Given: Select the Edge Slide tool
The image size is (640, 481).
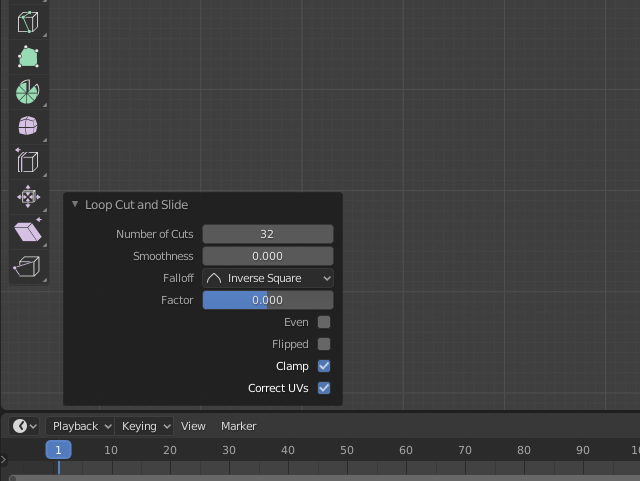Looking at the screenshot, I should [x=28, y=161].
